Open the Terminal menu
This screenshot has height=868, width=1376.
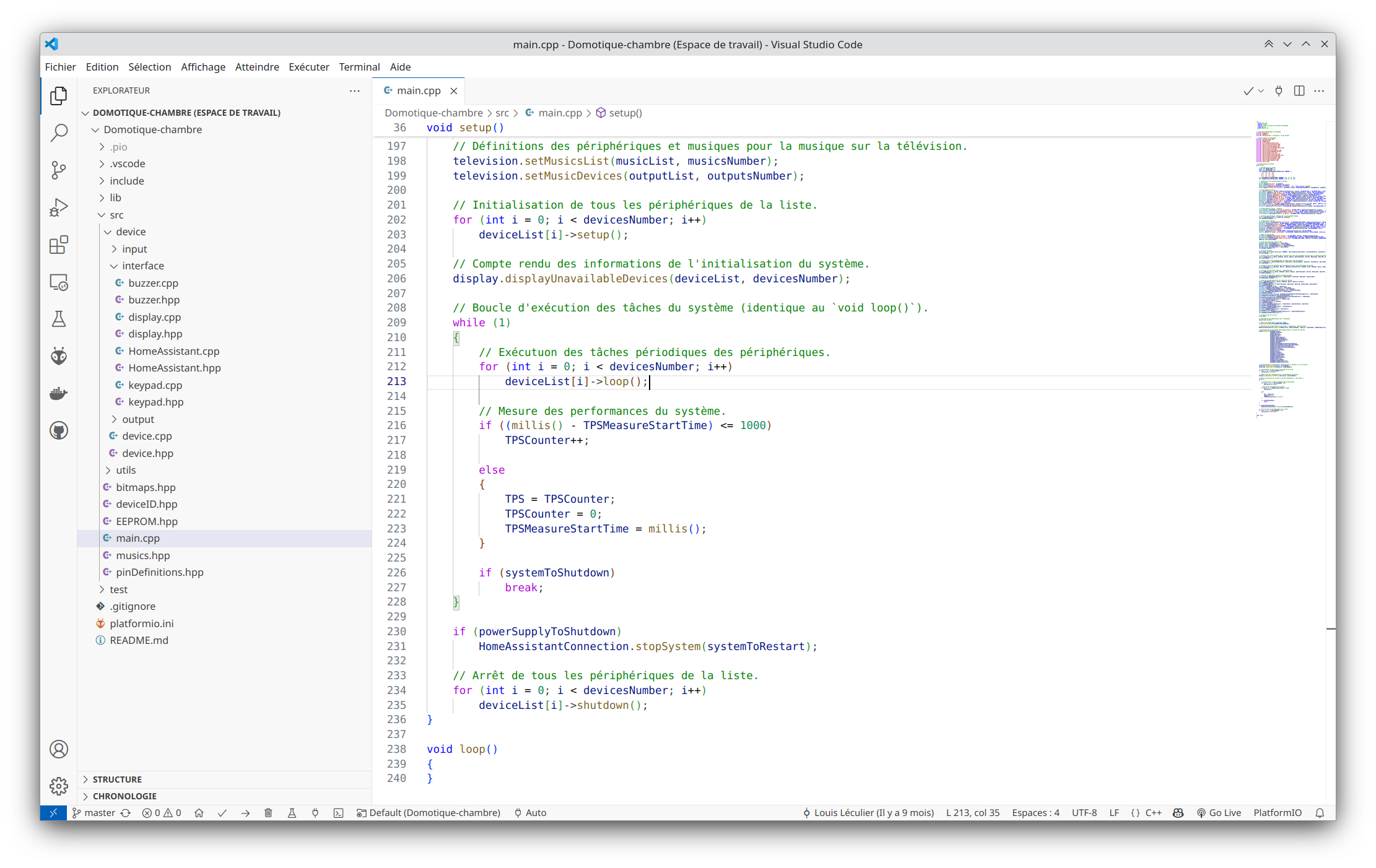[x=359, y=67]
